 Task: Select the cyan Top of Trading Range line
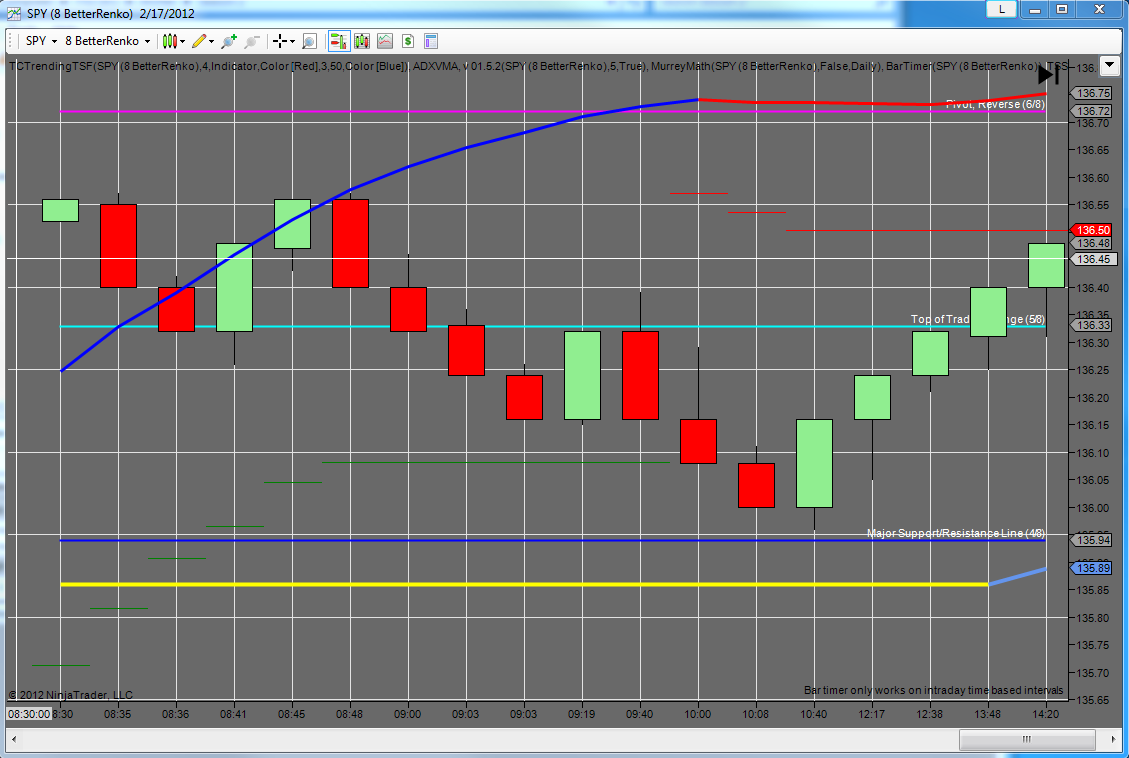click(x=553, y=327)
